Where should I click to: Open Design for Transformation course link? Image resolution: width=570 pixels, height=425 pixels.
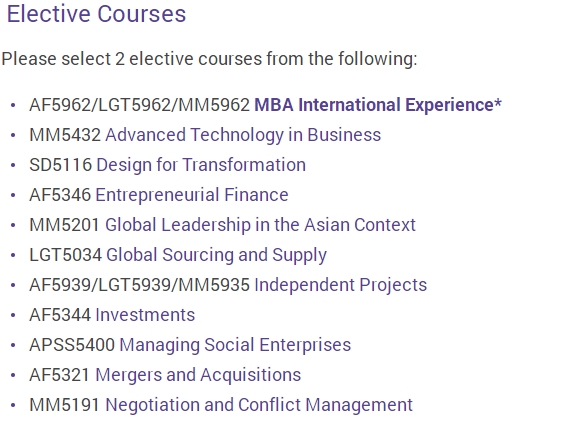coord(201,165)
